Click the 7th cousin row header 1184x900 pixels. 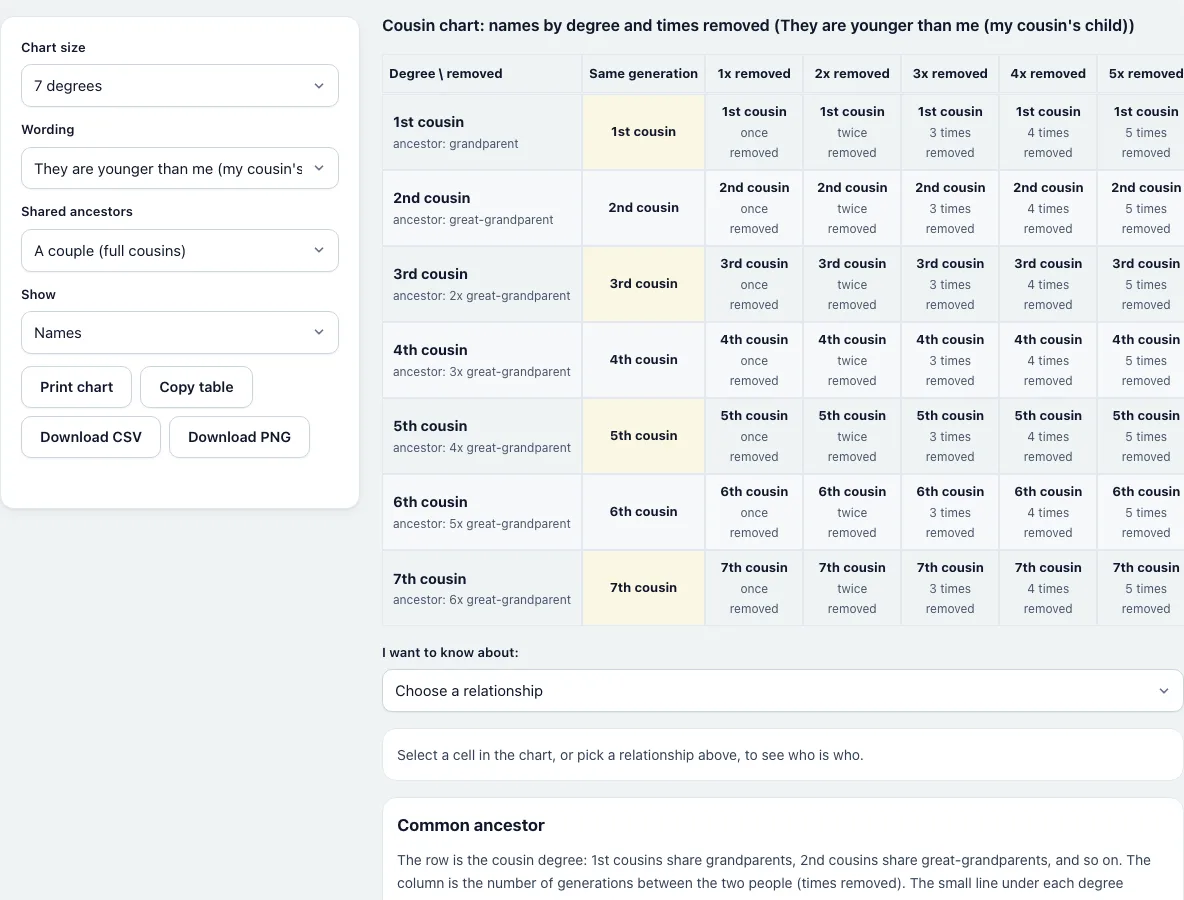click(x=482, y=587)
